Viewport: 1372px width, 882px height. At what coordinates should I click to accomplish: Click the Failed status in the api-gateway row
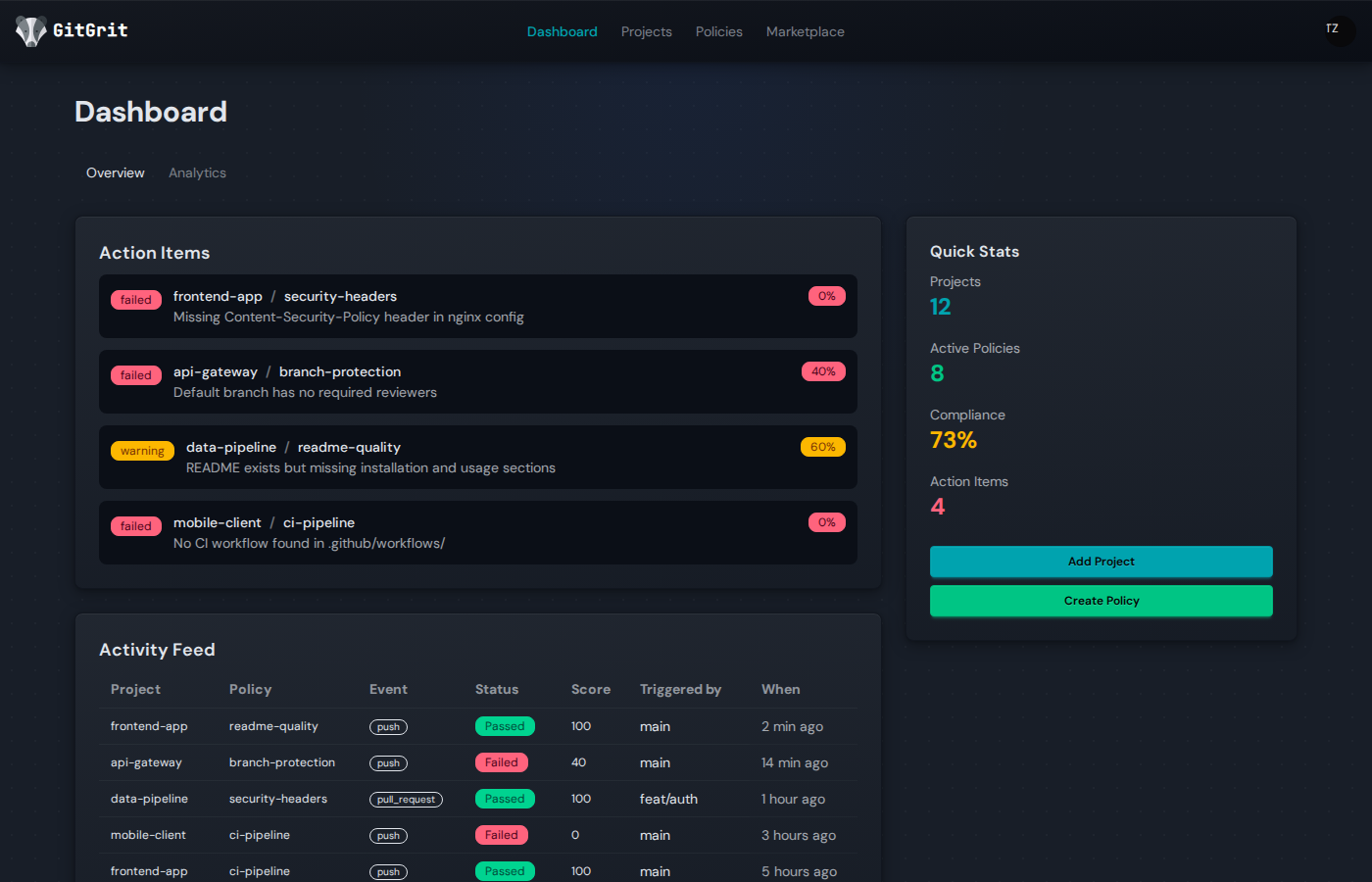coord(502,762)
